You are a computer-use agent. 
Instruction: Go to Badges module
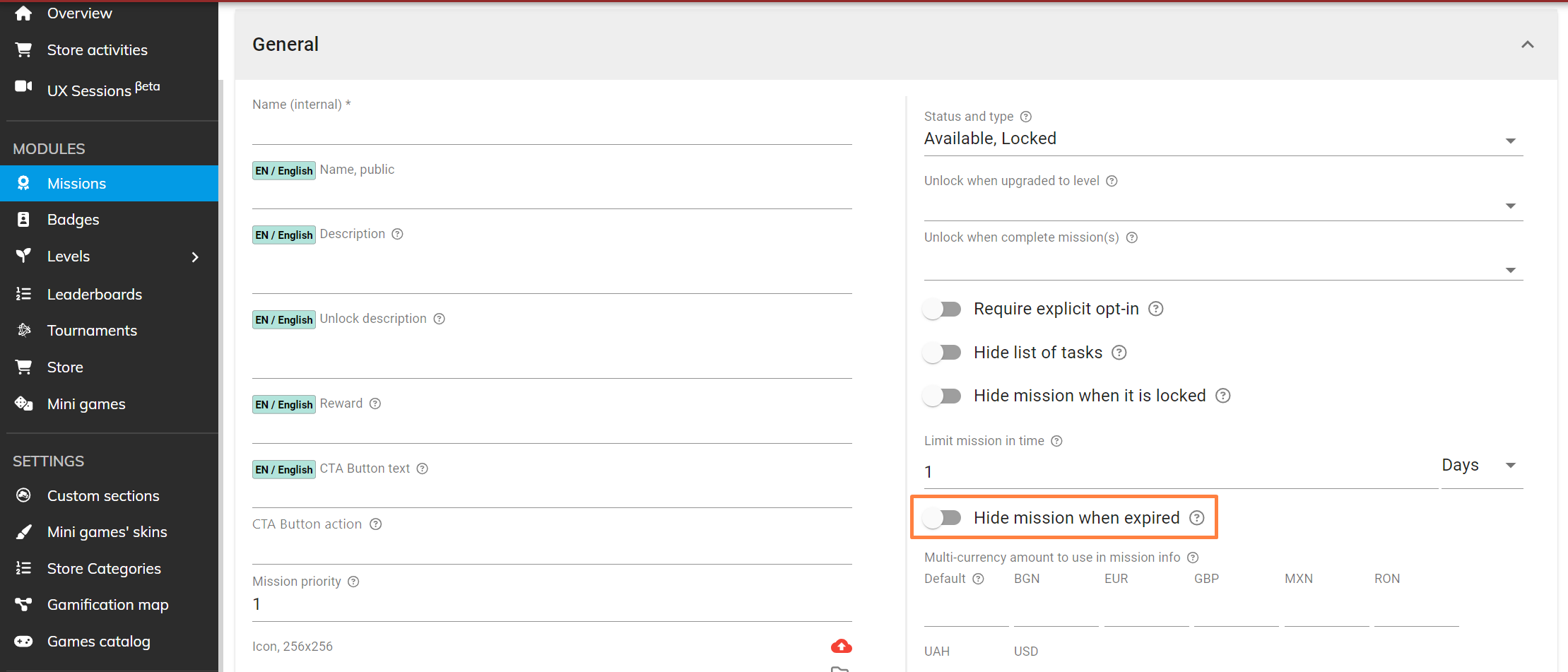tap(73, 220)
